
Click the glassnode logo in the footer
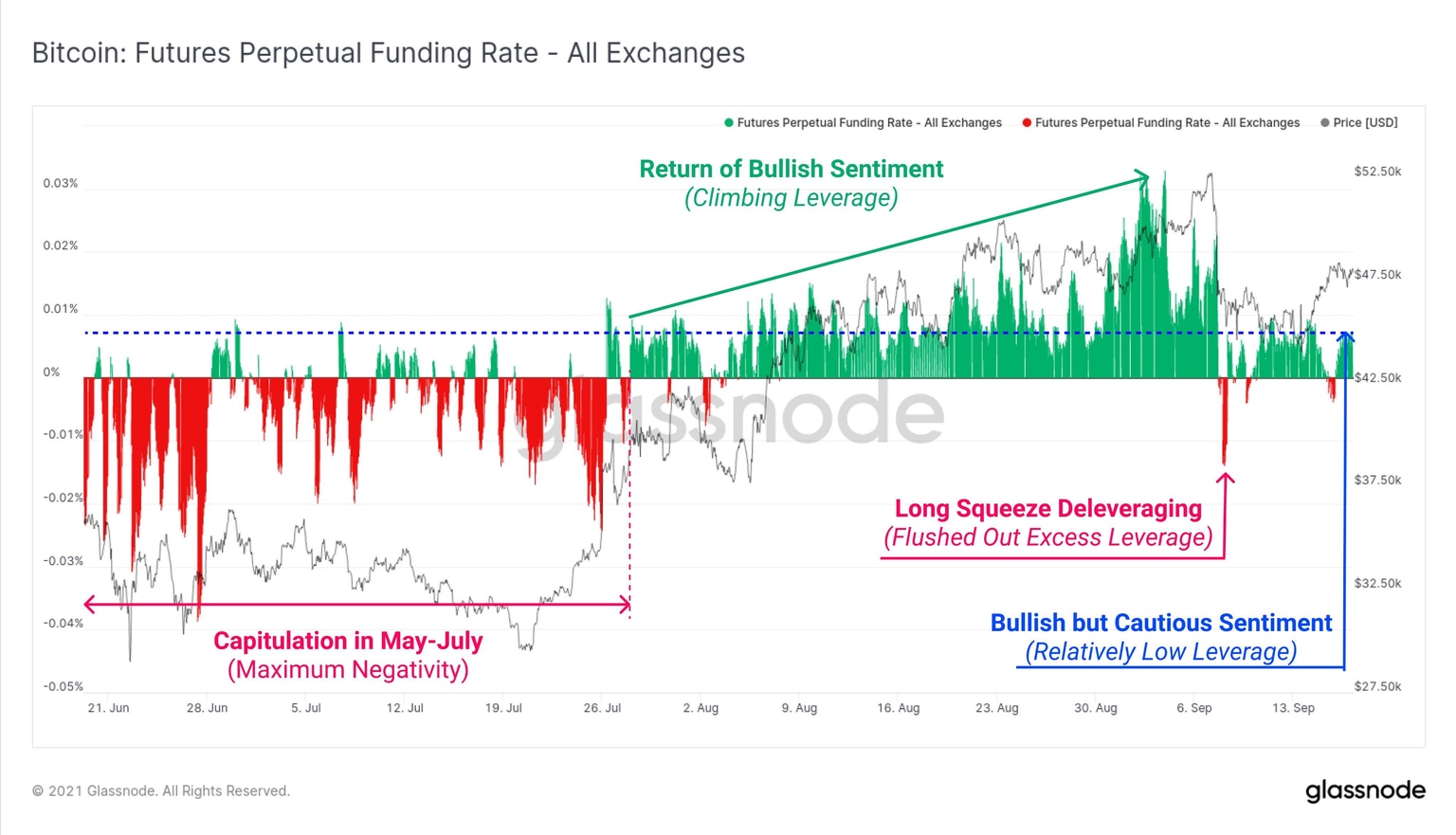[1365, 790]
